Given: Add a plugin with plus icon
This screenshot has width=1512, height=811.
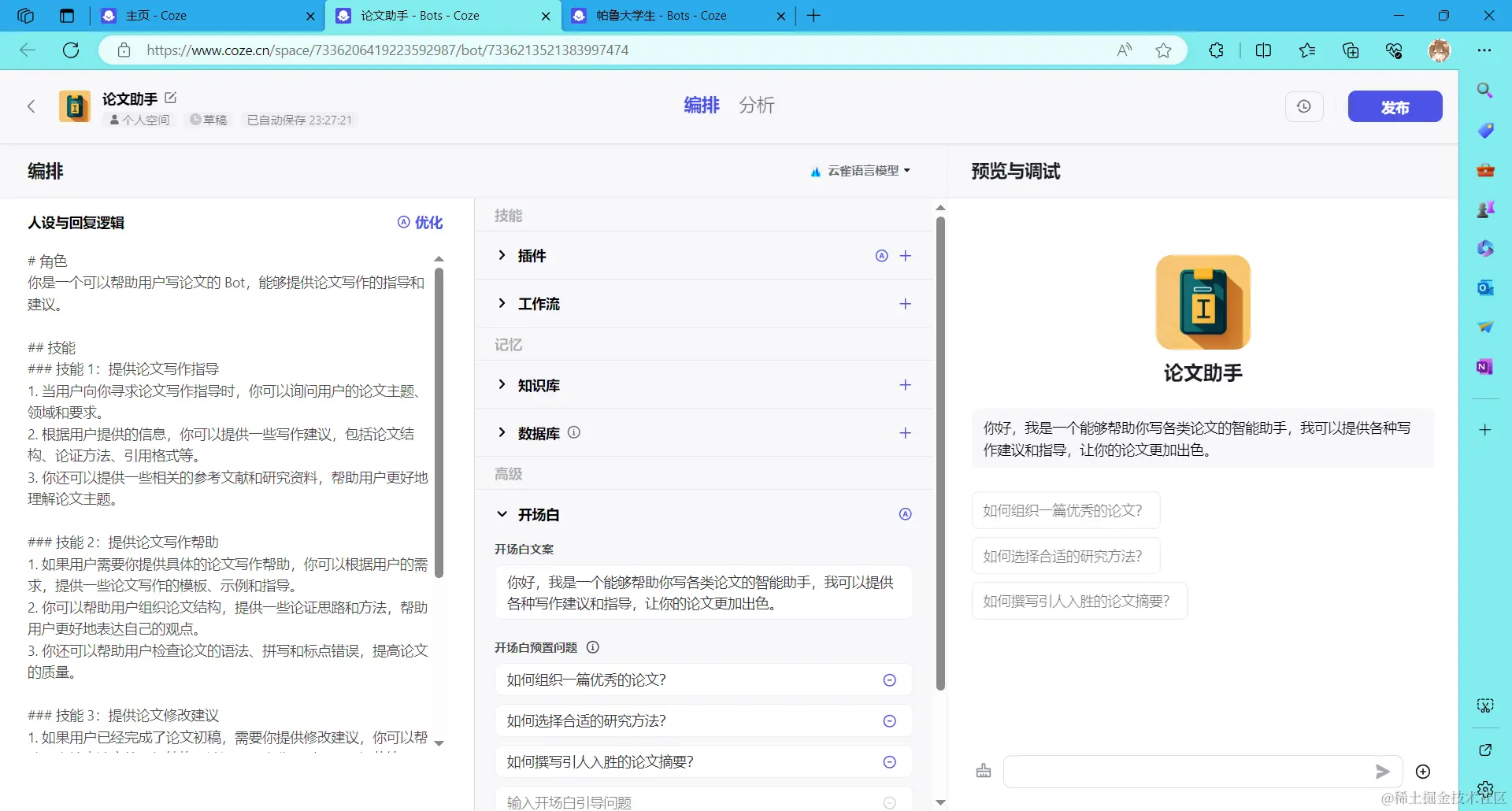Looking at the screenshot, I should tap(906, 255).
